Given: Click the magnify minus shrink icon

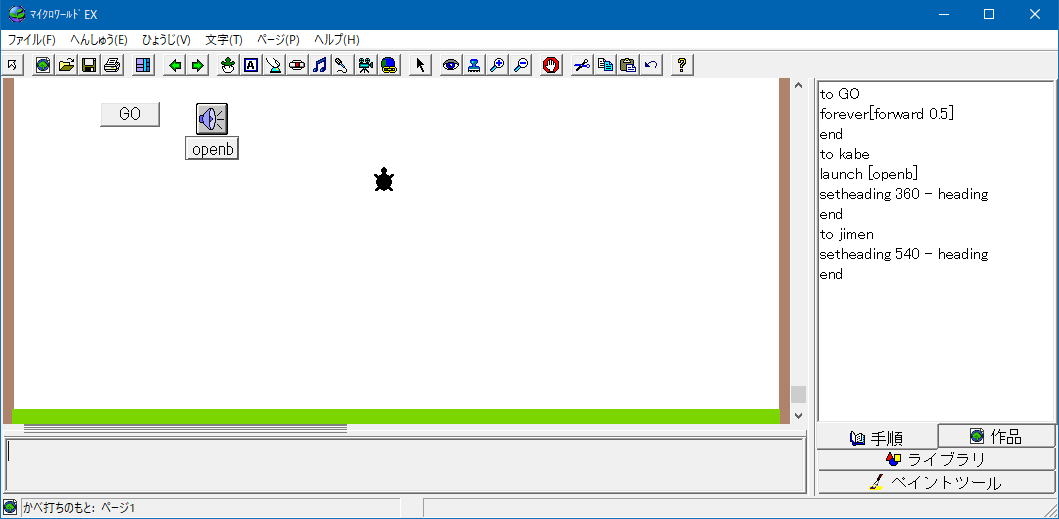Looking at the screenshot, I should 520,66.
